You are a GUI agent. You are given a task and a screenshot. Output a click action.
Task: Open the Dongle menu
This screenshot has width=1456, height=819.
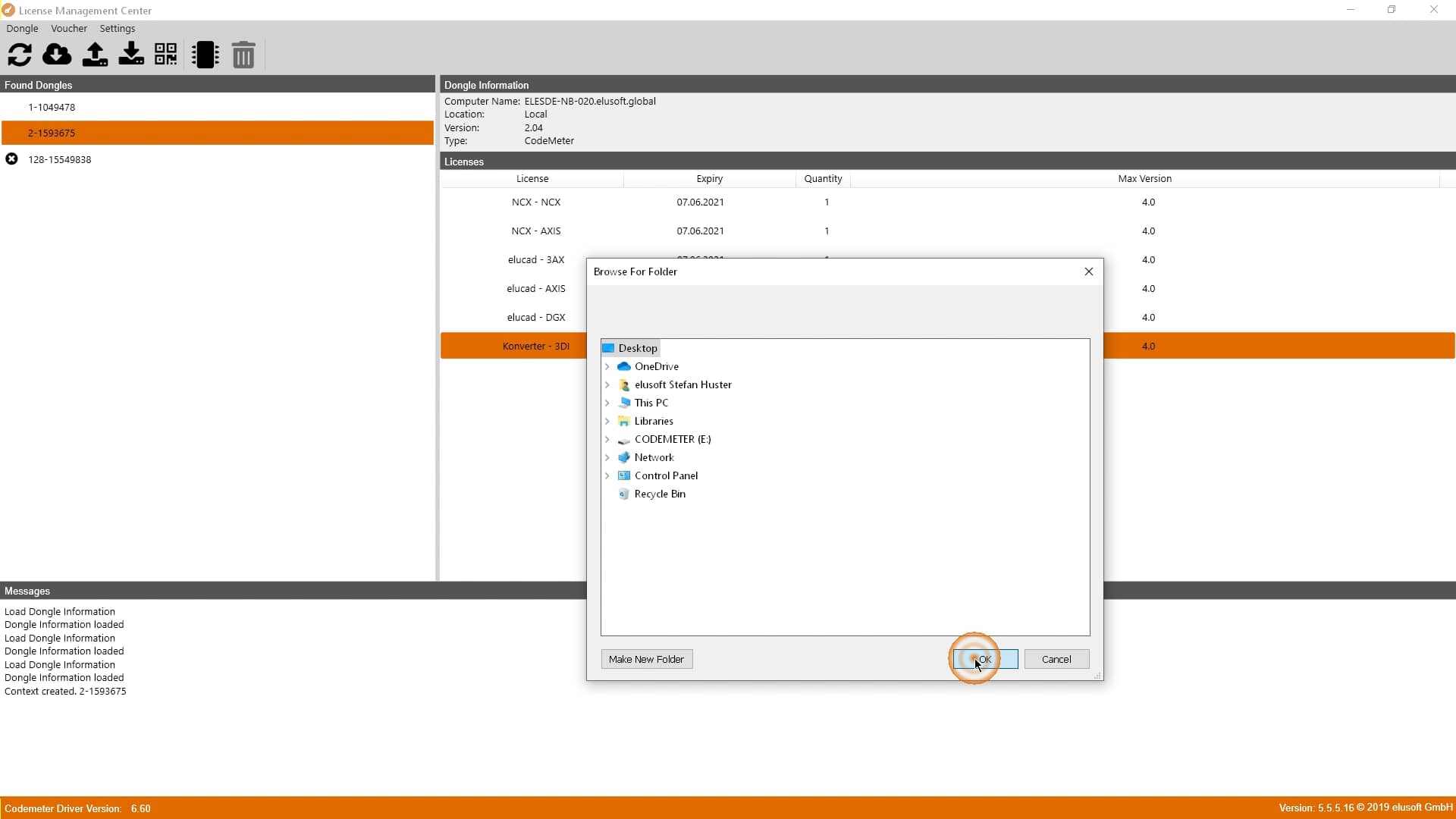(x=21, y=28)
